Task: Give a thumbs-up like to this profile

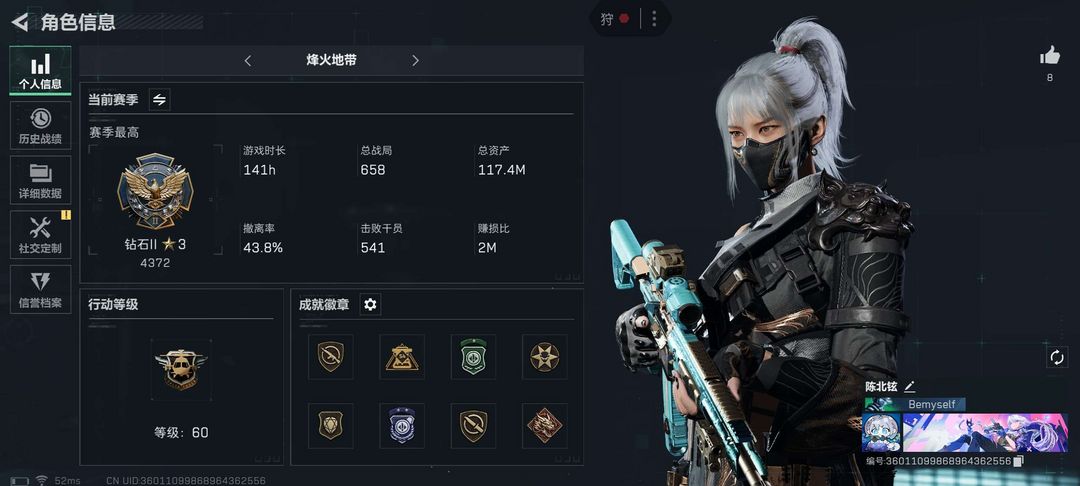Action: pyautogui.click(x=1050, y=55)
